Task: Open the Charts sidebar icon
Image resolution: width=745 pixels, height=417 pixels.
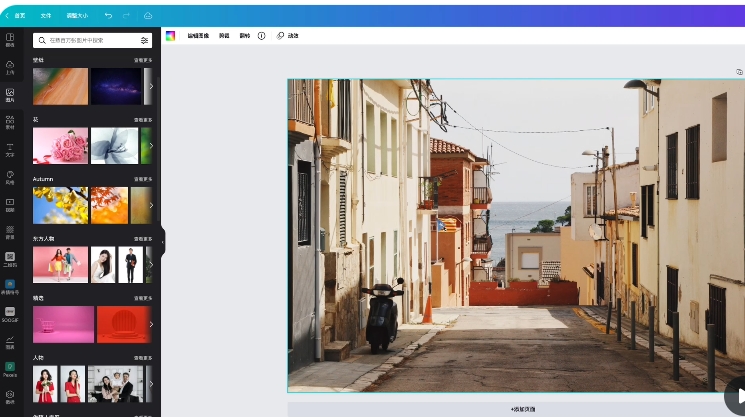Action: tap(10, 342)
